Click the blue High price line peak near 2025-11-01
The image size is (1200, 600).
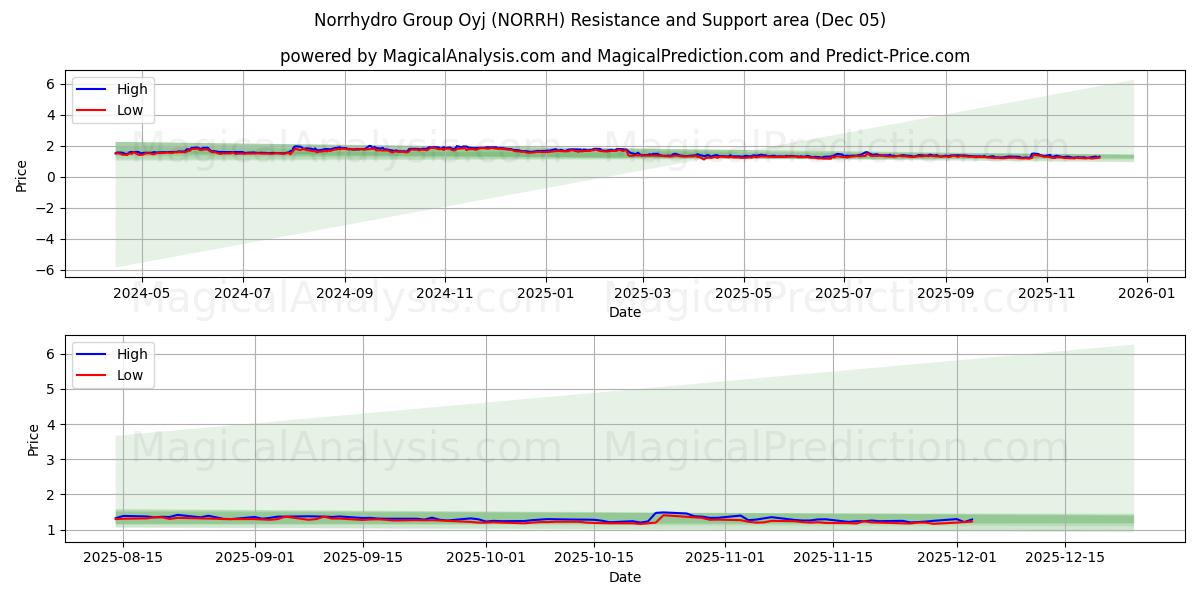[660, 512]
